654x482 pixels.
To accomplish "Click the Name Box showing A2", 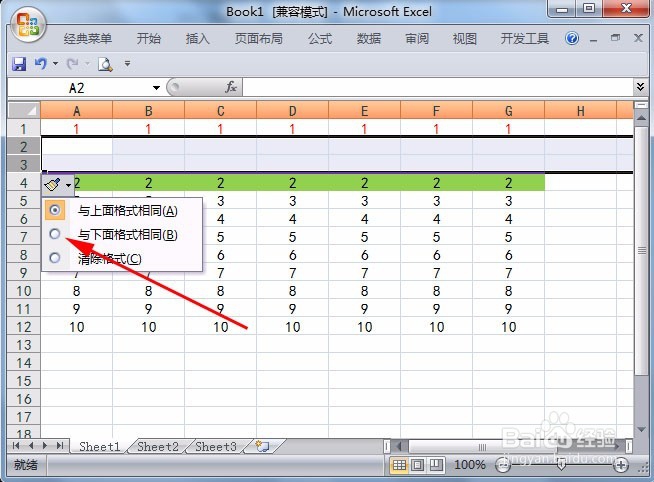I will (x=79, y=88).
